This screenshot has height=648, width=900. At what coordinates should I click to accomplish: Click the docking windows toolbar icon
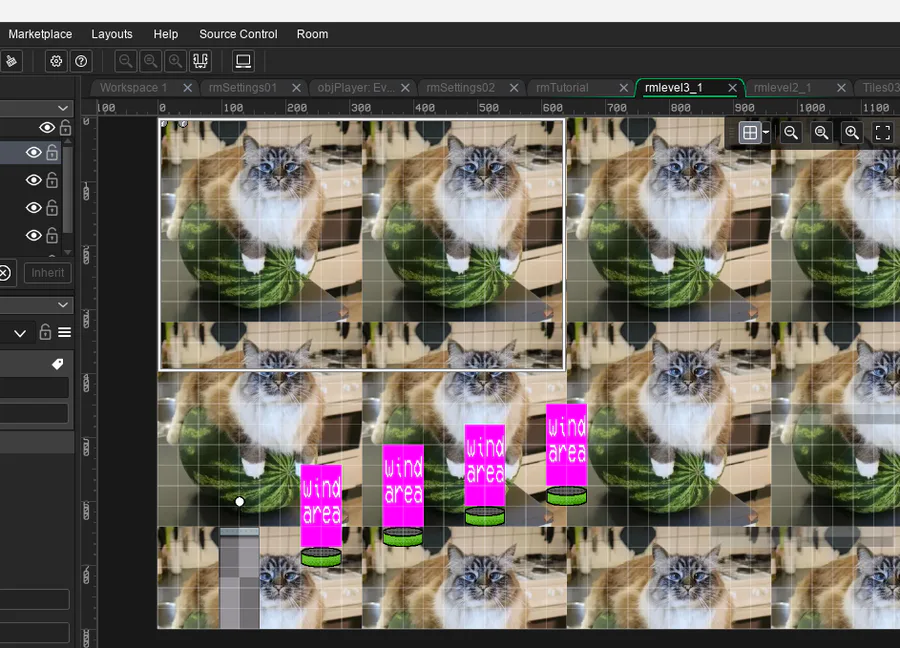tap(200, 61)
